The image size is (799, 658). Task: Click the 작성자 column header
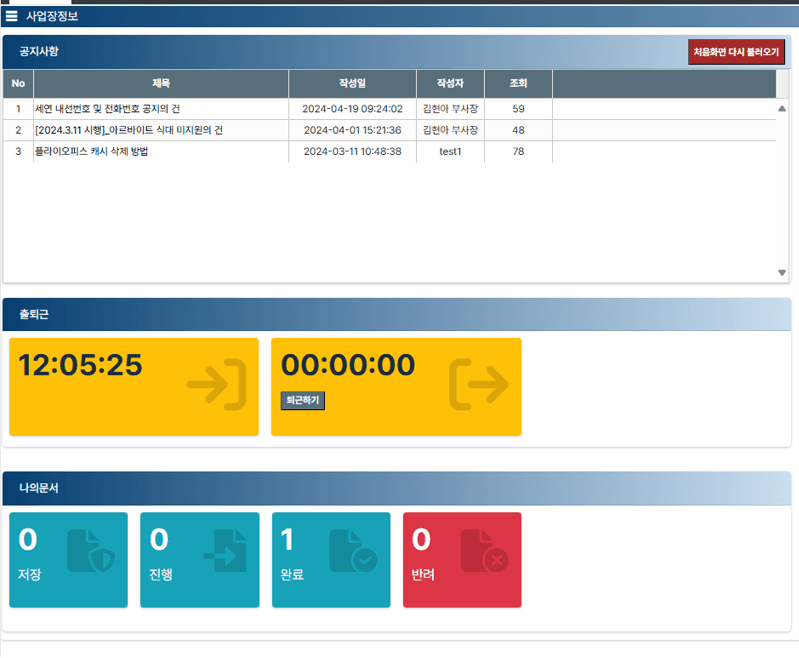click(x=450, y=83)
